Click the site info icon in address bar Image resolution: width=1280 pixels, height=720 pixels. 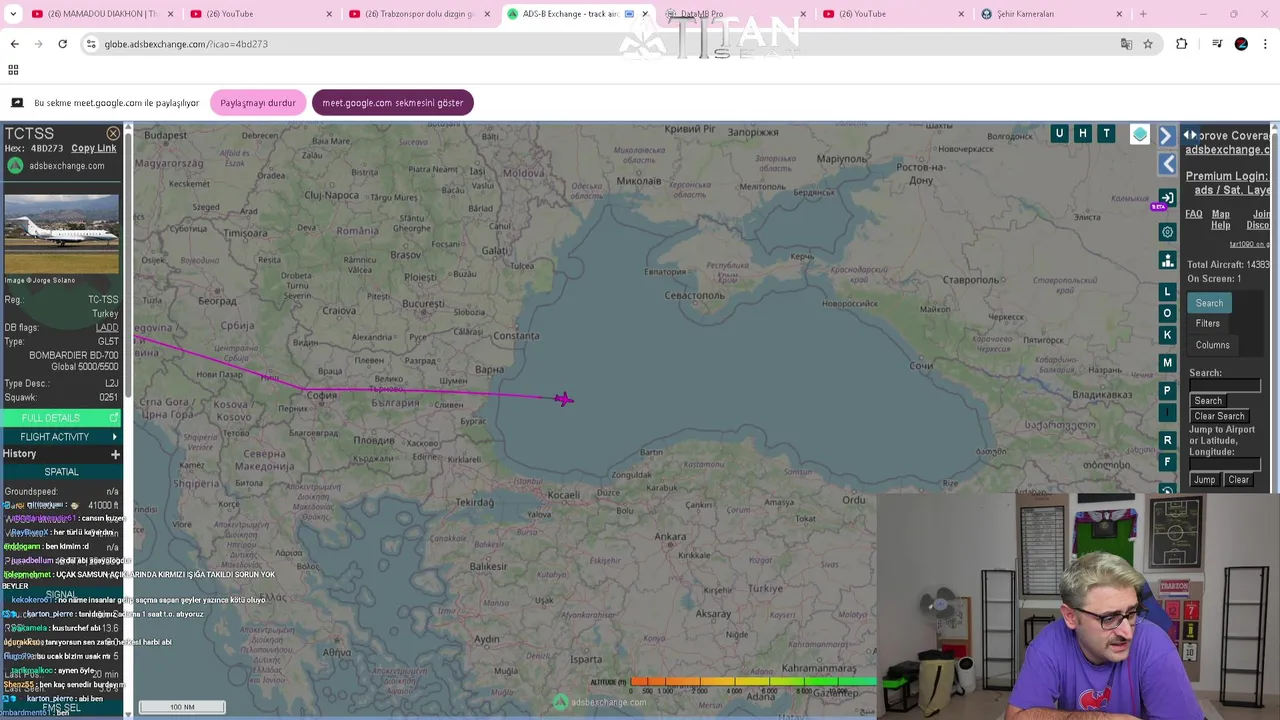click(x=91, y=44)
